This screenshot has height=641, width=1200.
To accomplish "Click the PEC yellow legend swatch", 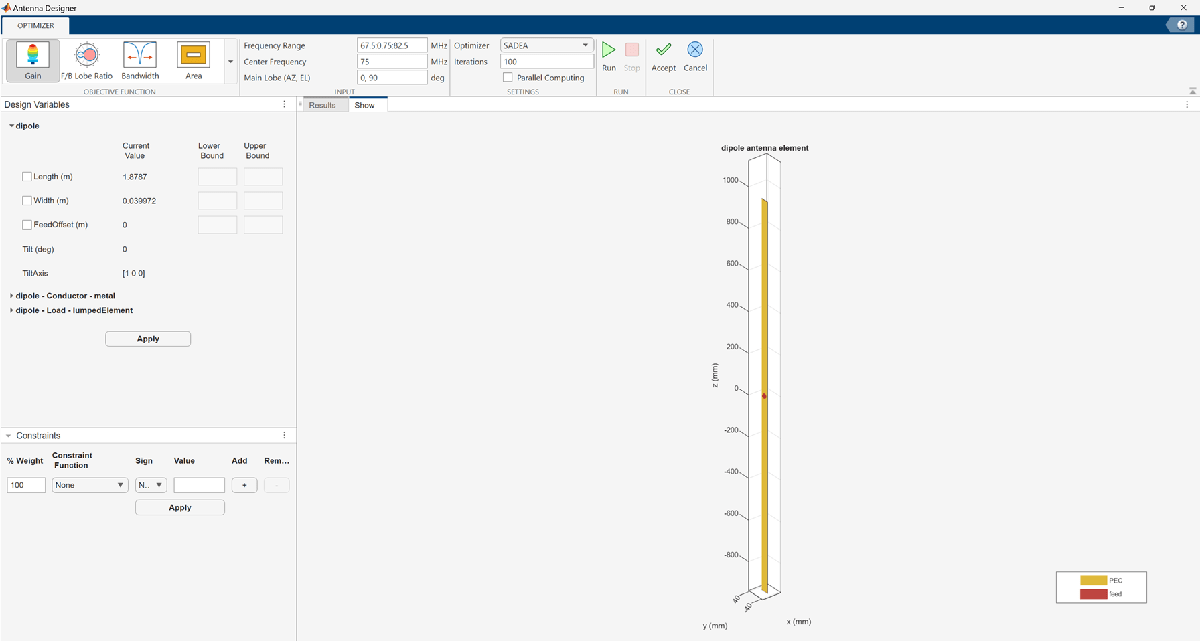I will [1092, 580].
